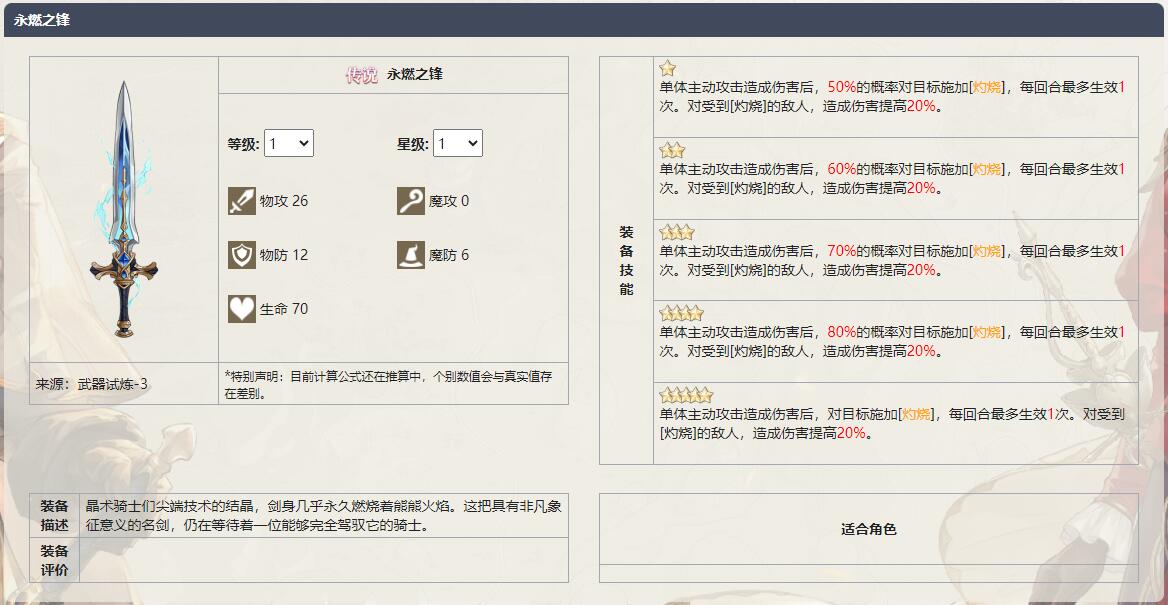
Task: Click the 80% probability value
Action: tap(842, 332)
